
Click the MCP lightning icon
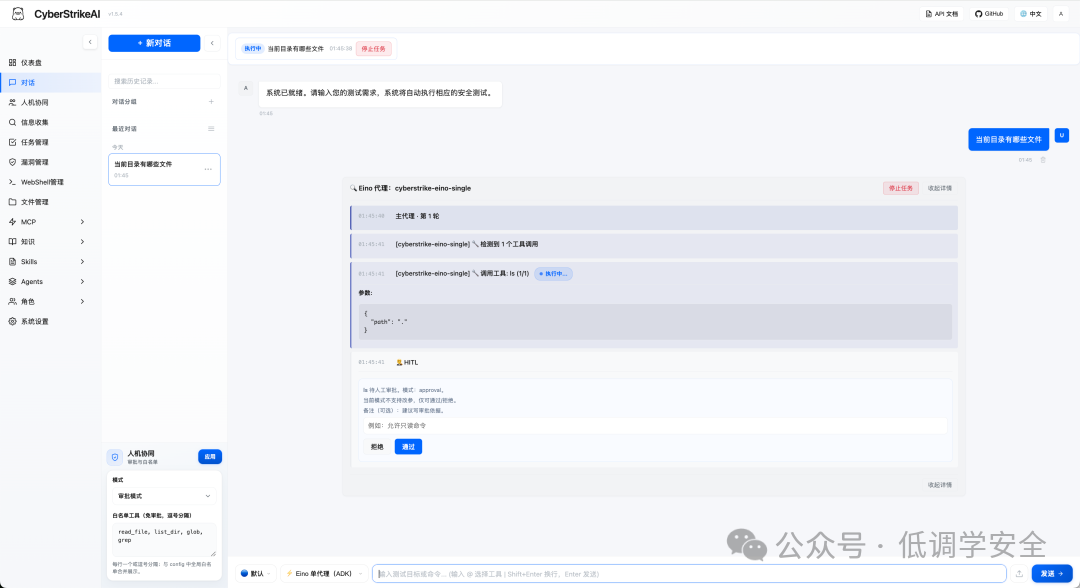[x=12, y=222]
